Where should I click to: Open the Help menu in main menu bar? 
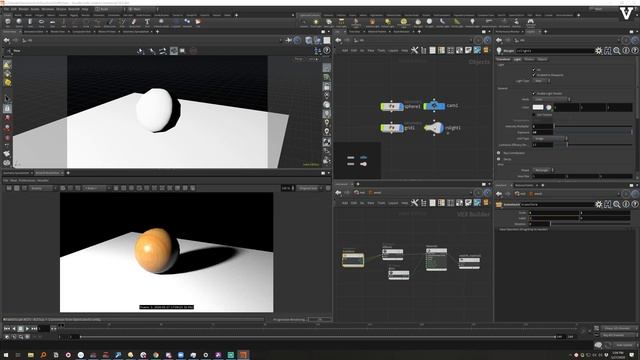(x=85, y=9)
